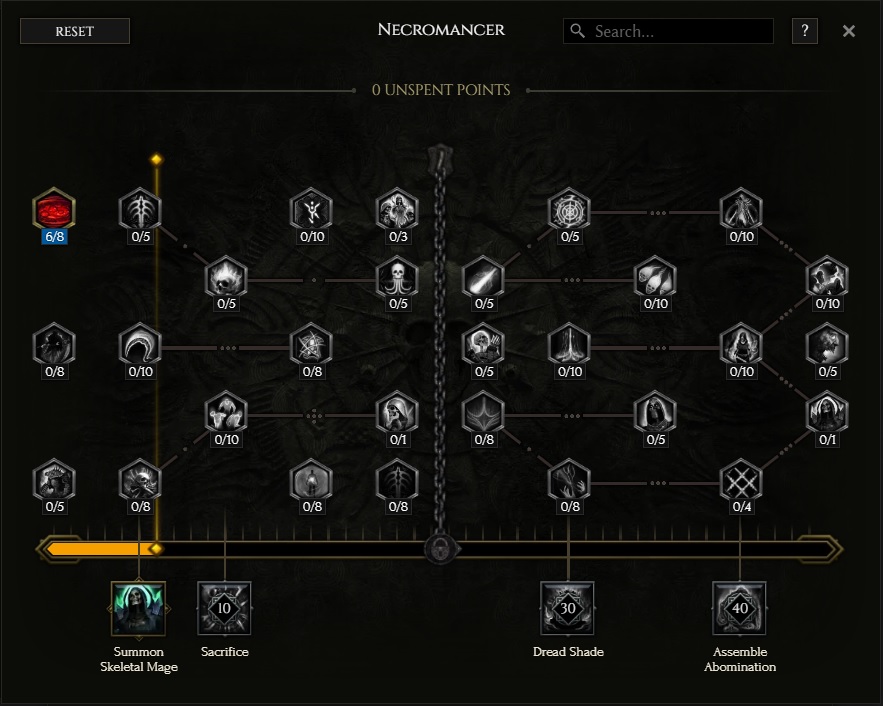Image resolution: width=883 pixels, height=706 pixels.
Task: Select the three falling skulls node
Action: (655, 278)
